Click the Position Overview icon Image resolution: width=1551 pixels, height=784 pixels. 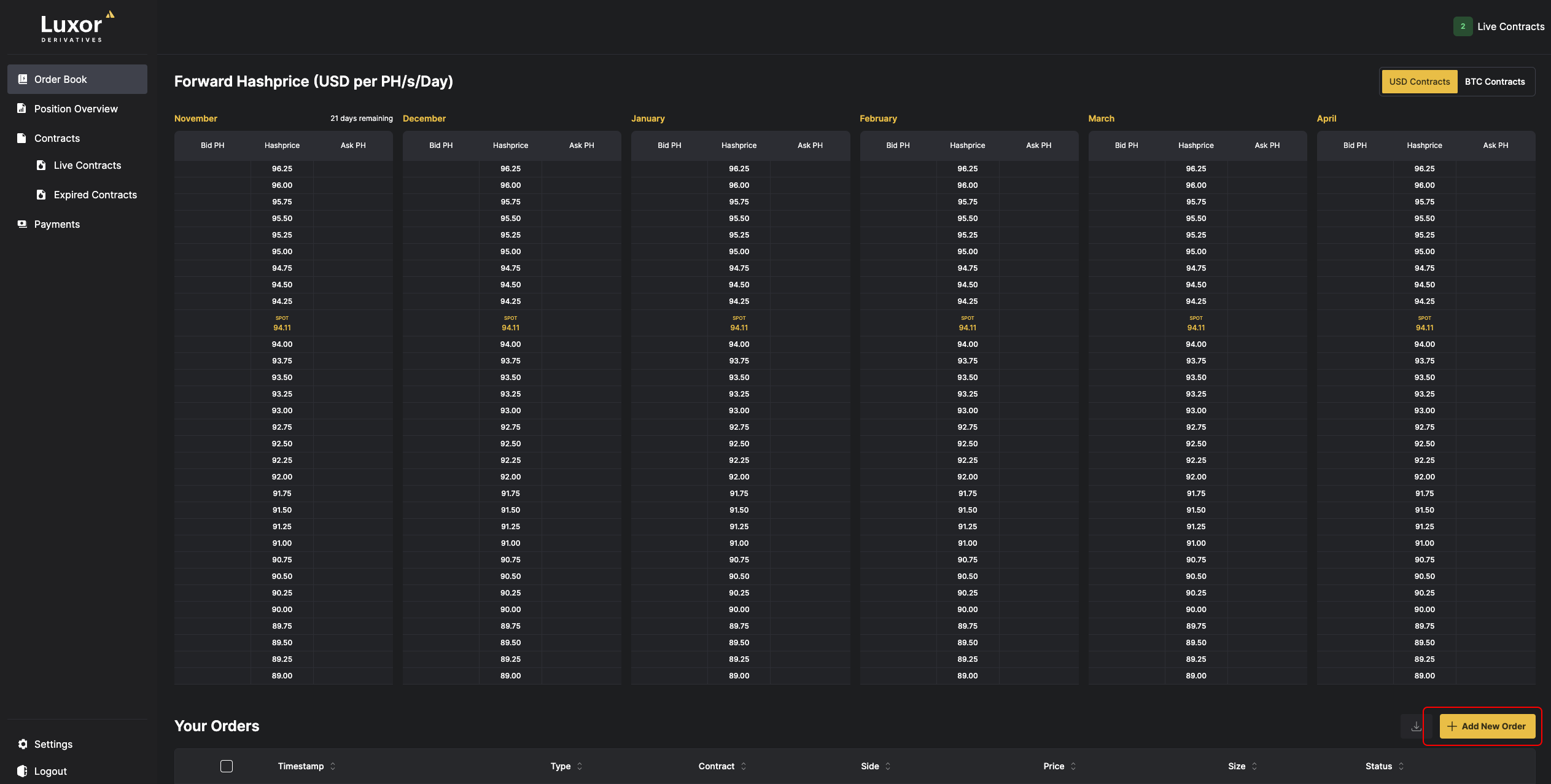[x=21, y=108]
